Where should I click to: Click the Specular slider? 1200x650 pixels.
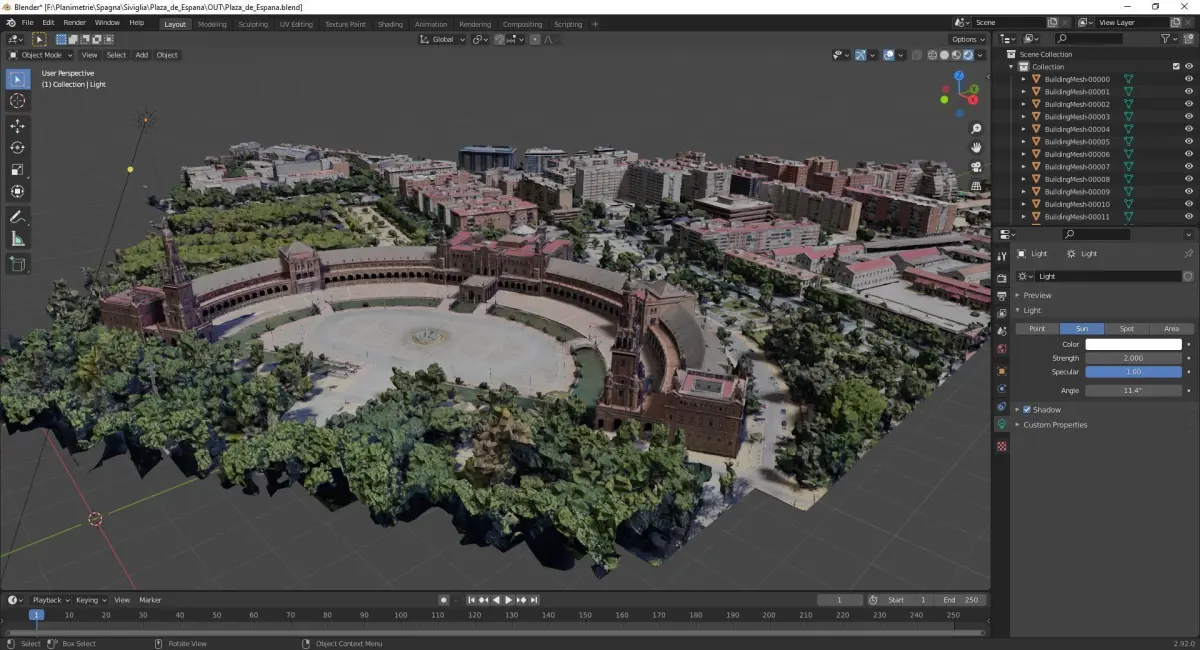pos(1133,371)
